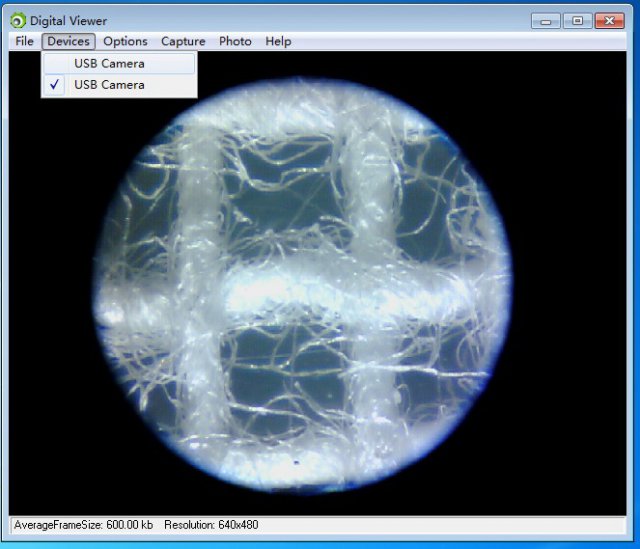Click the Digital Viewer title bar text
This screenshot has height=549, width=640.
(69, 21)
